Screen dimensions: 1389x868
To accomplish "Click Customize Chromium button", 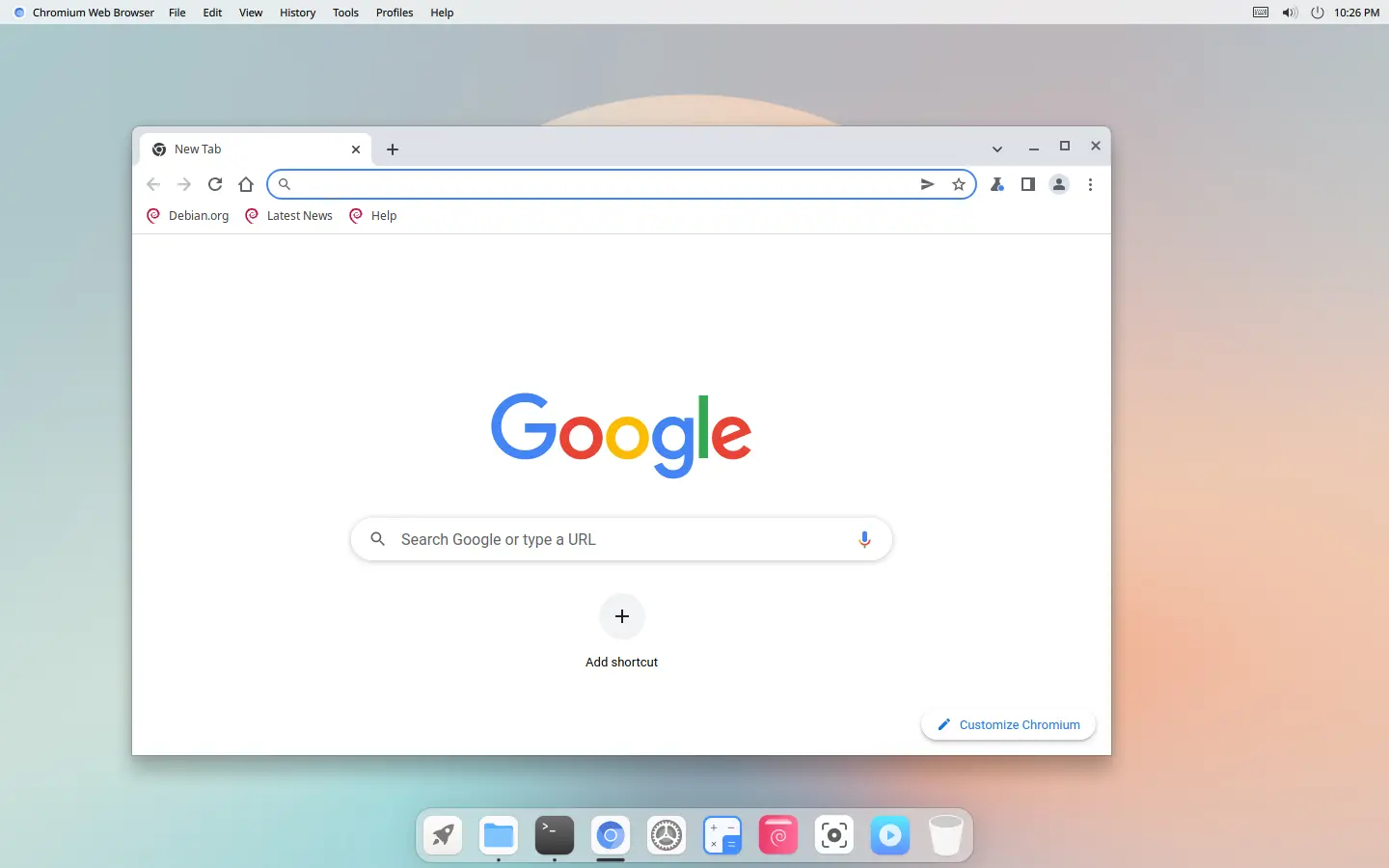I will pos(1009,724).
